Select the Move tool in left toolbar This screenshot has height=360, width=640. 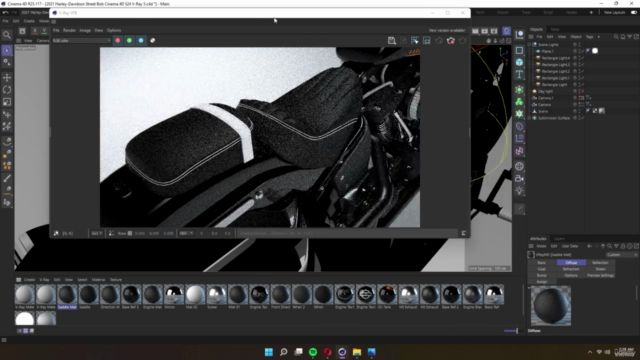7,78
